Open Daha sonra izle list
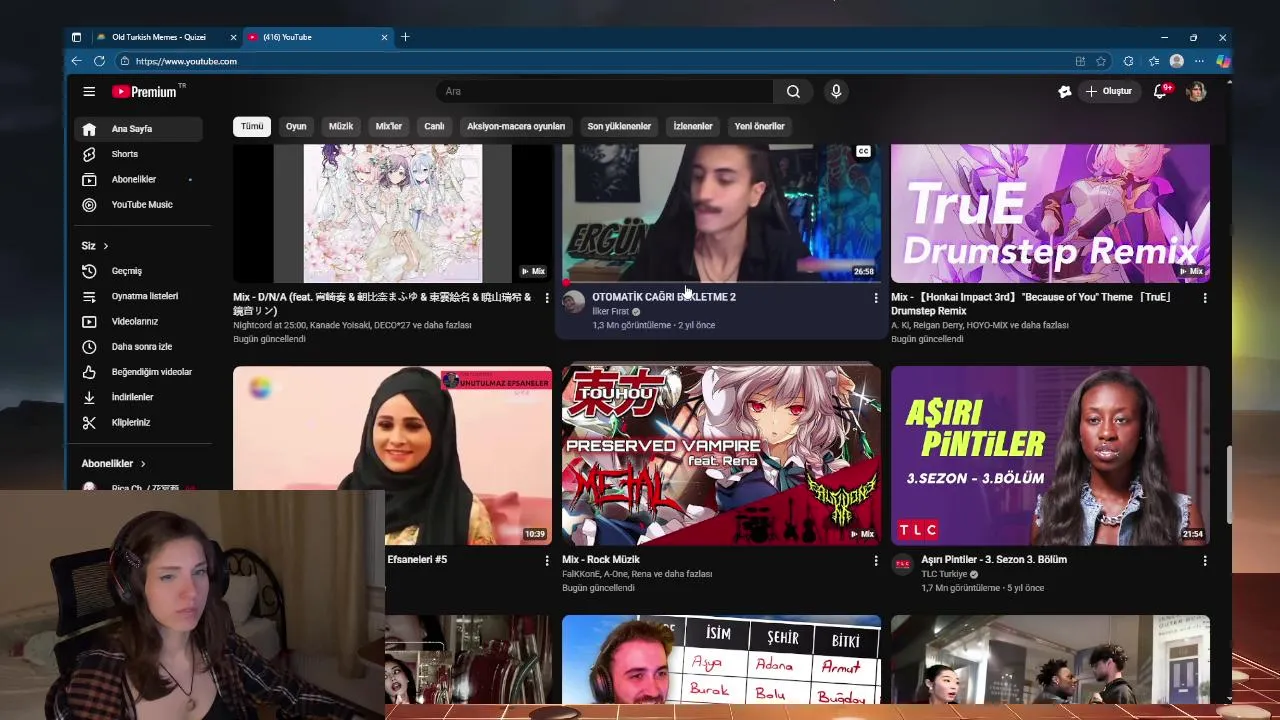1280x720 pixels. 138,346
